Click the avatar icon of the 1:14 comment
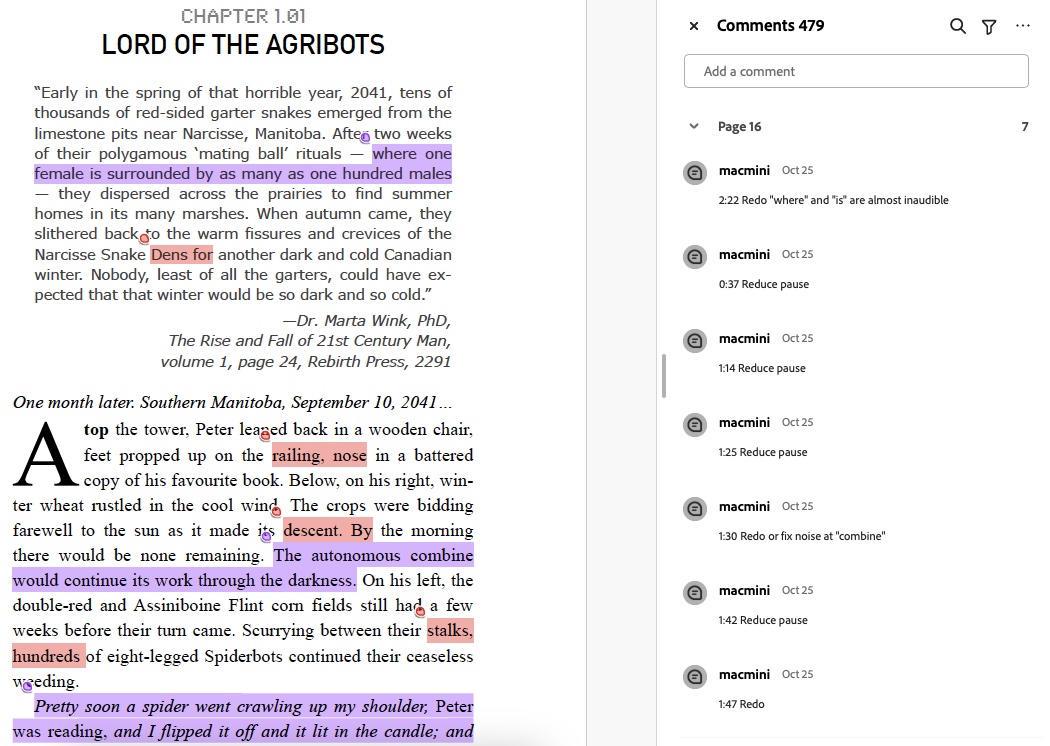1050x746 pixels. pyautogui.click(x=695, y=341)
